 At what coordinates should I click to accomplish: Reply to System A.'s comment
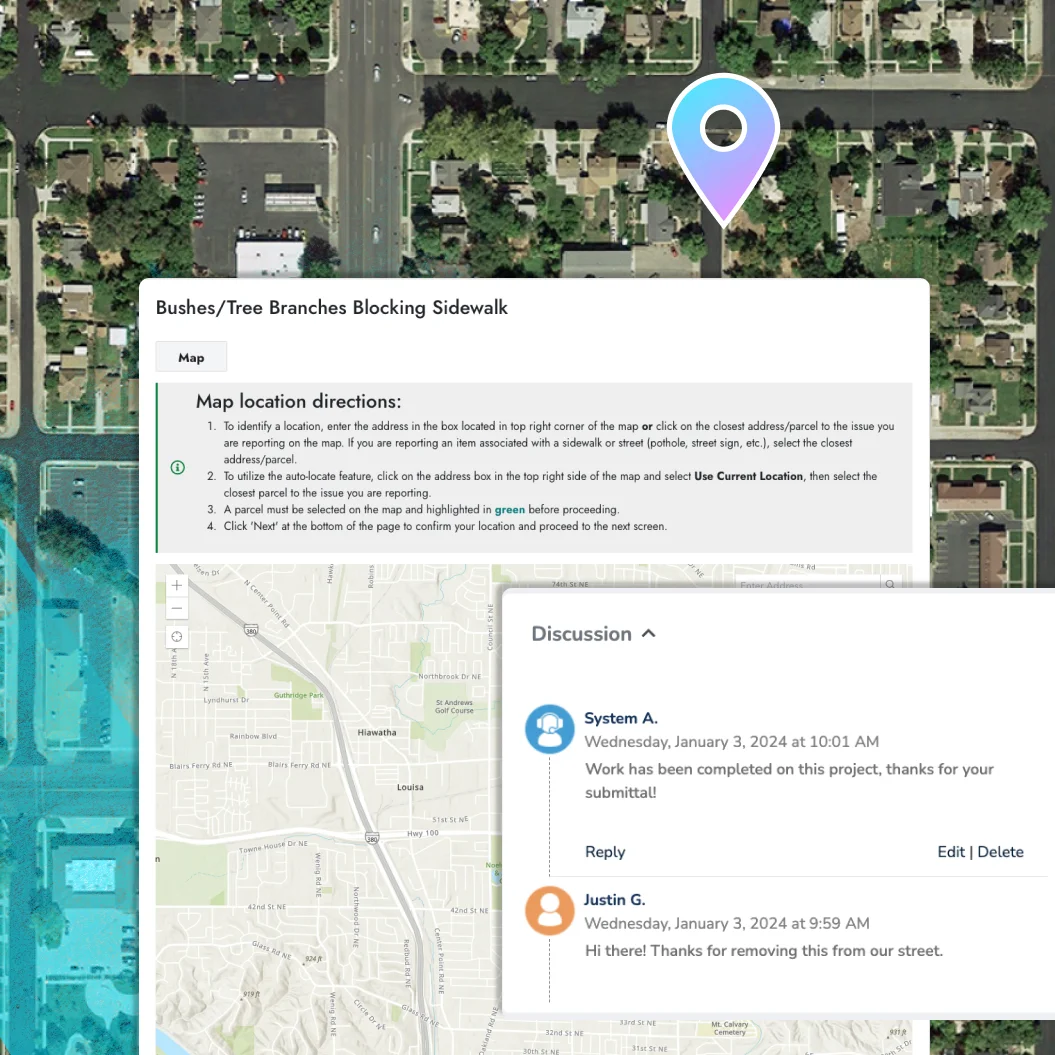(604, 852)
